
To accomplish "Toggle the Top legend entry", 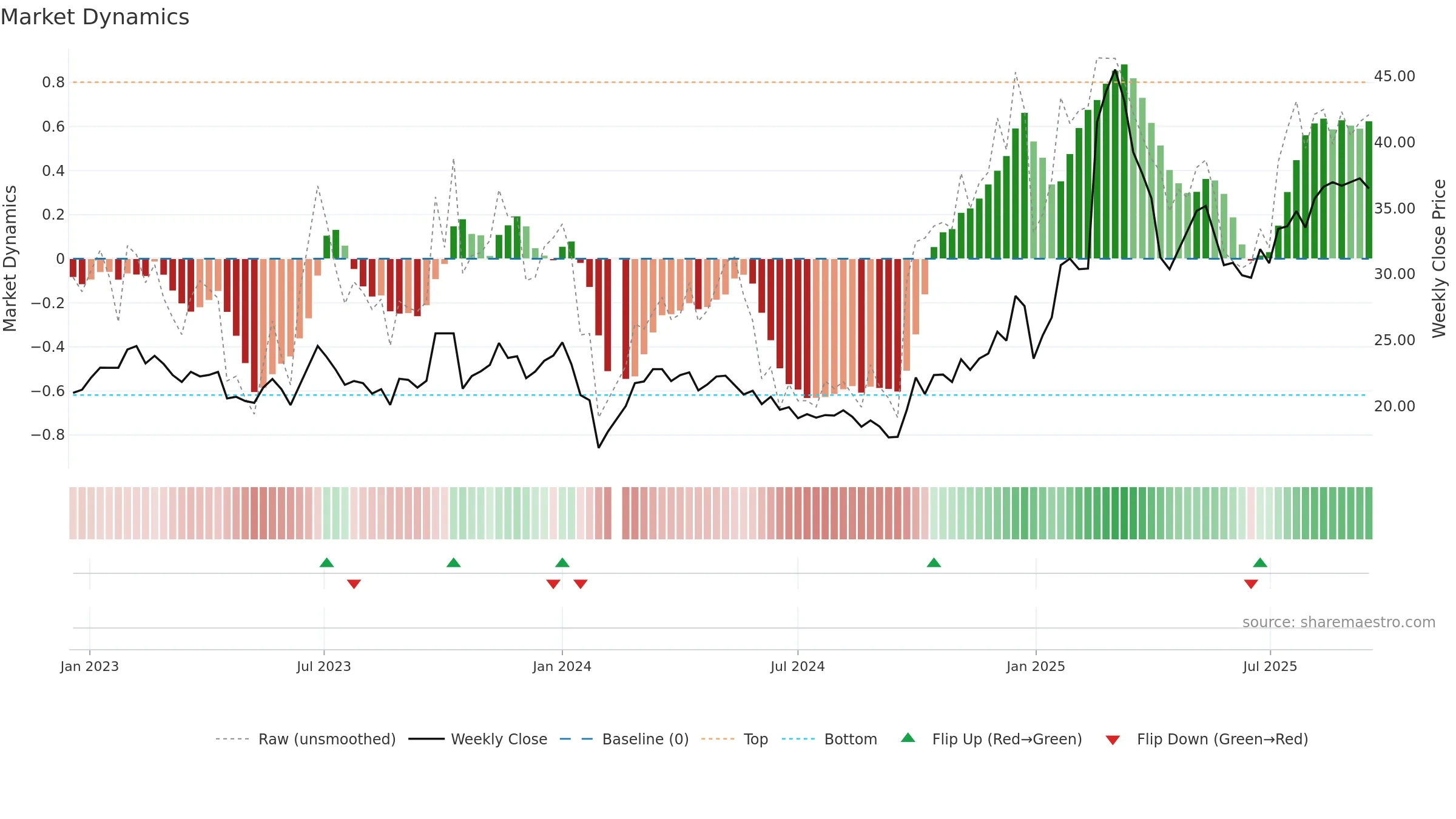I will [x=735, y=739].
